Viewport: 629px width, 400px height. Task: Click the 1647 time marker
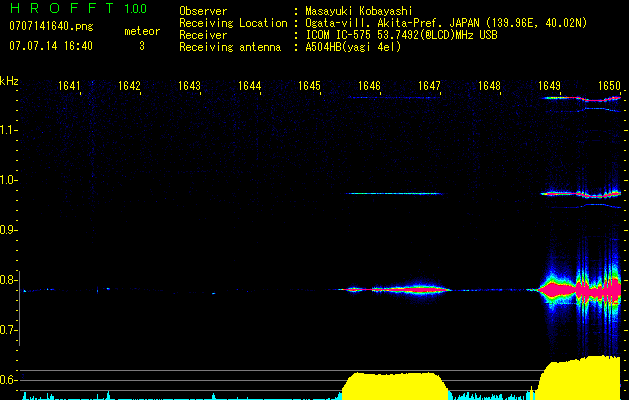(429, 86)
